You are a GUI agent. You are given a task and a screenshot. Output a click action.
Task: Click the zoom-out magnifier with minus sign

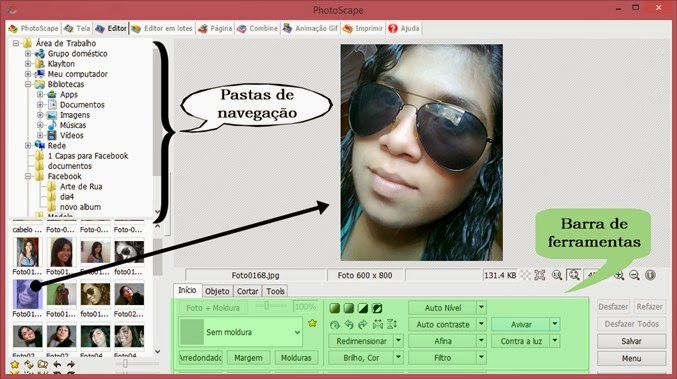(x=634, y=275)
